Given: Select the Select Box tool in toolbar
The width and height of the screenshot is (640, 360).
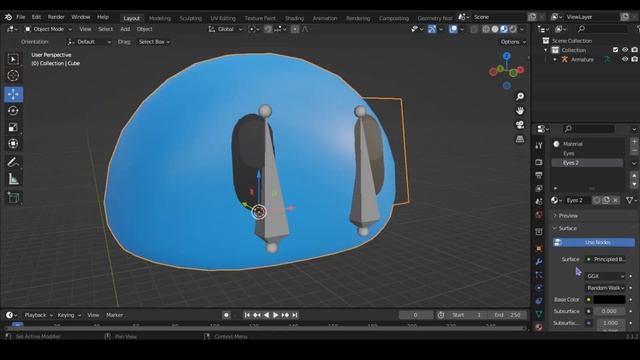Looking at the screenshot, I should pos(13,59).
